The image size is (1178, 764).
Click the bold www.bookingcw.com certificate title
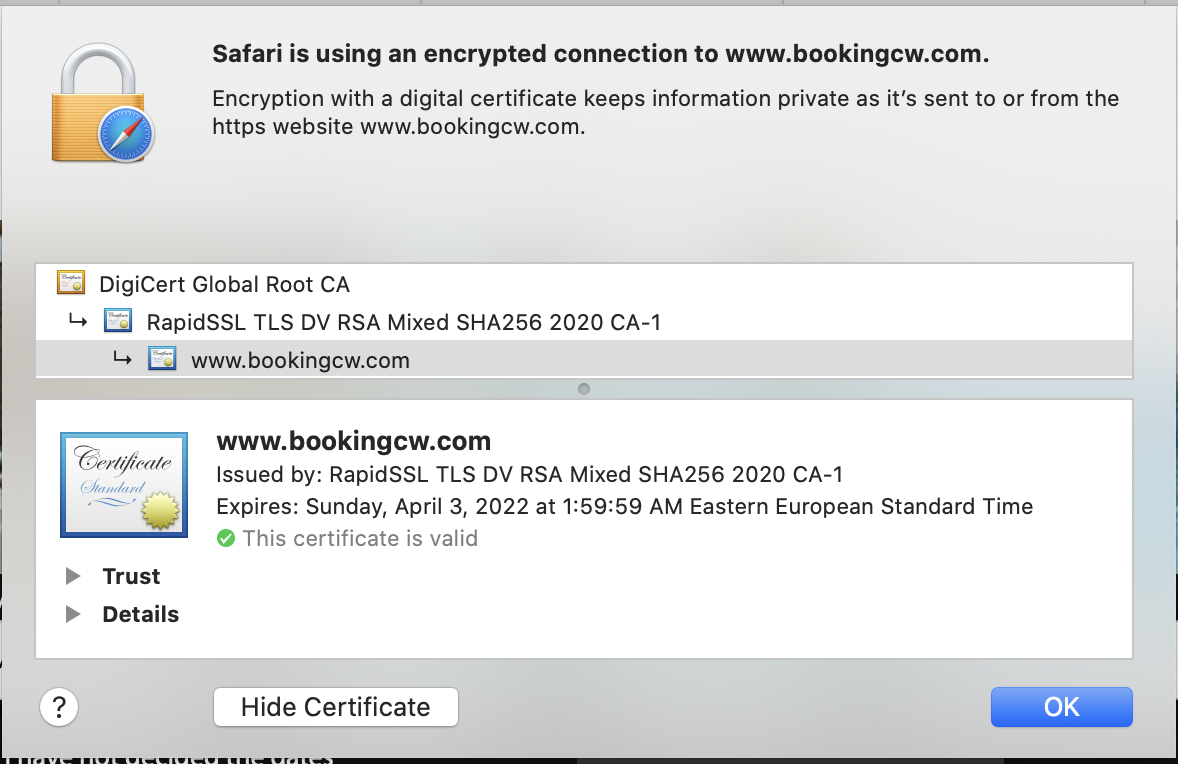pyautogui.click(x=354, y=441)
